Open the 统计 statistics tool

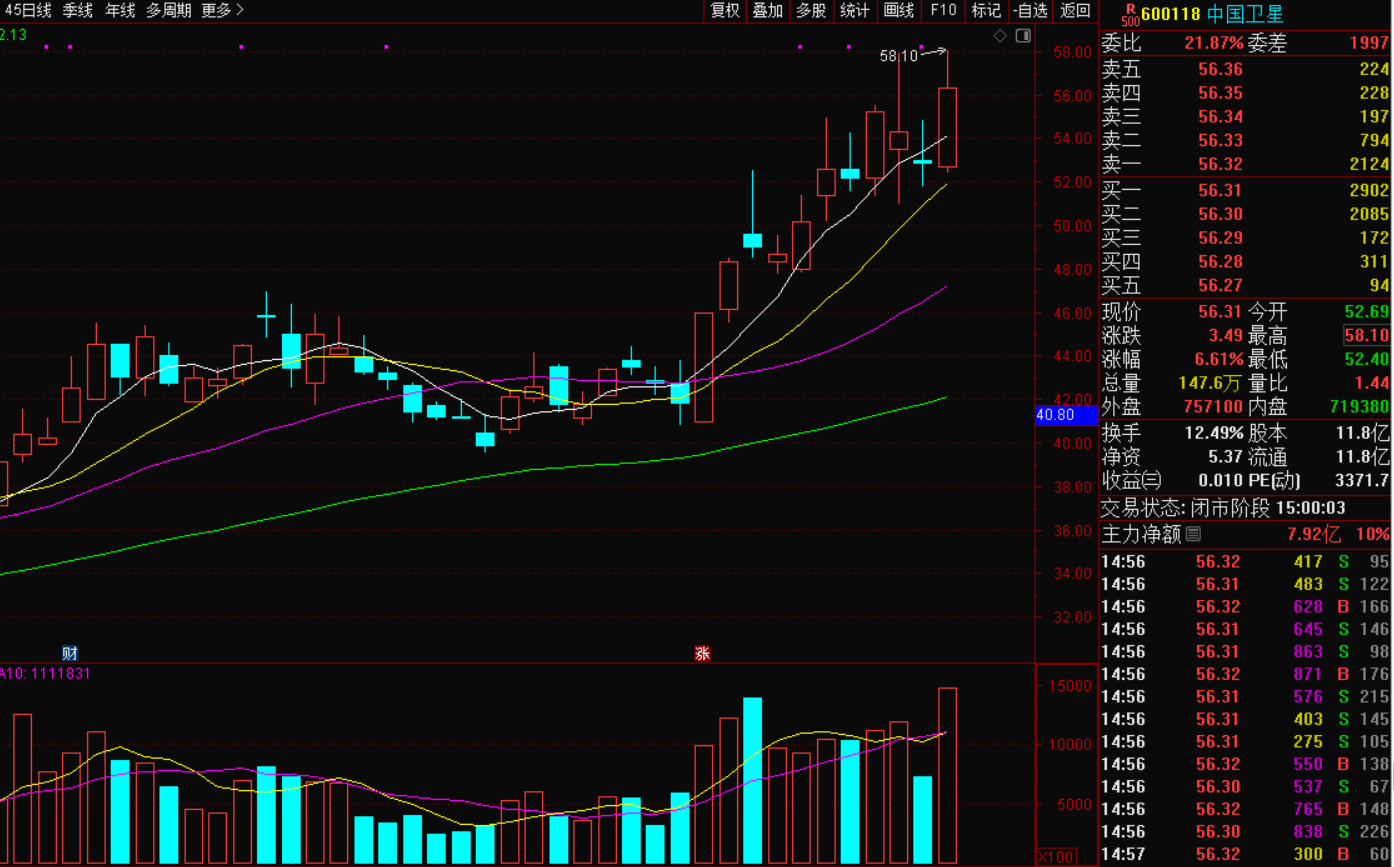coord(855,11)
